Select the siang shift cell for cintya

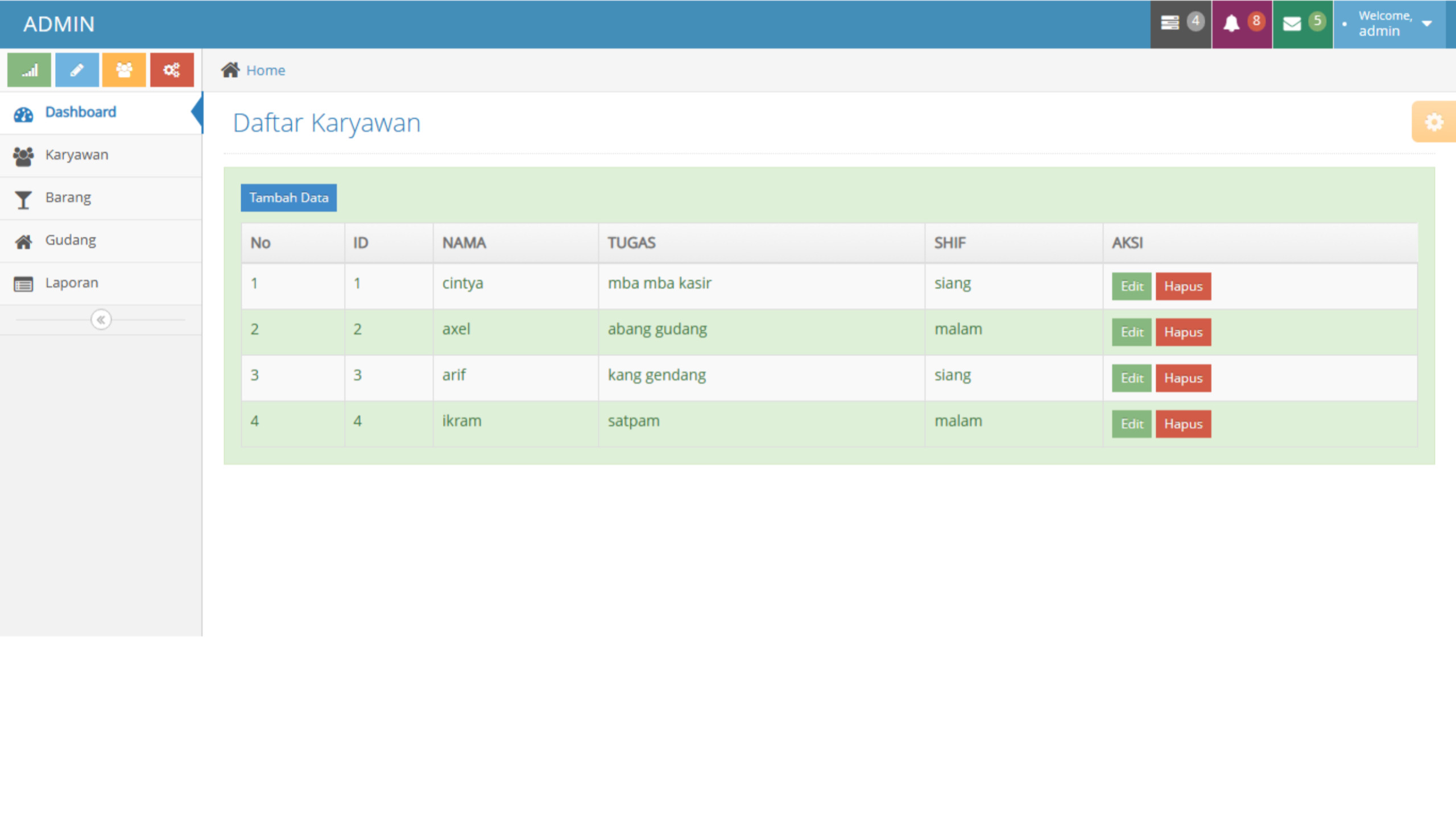pyautogui.click(x=1014, y=286)
